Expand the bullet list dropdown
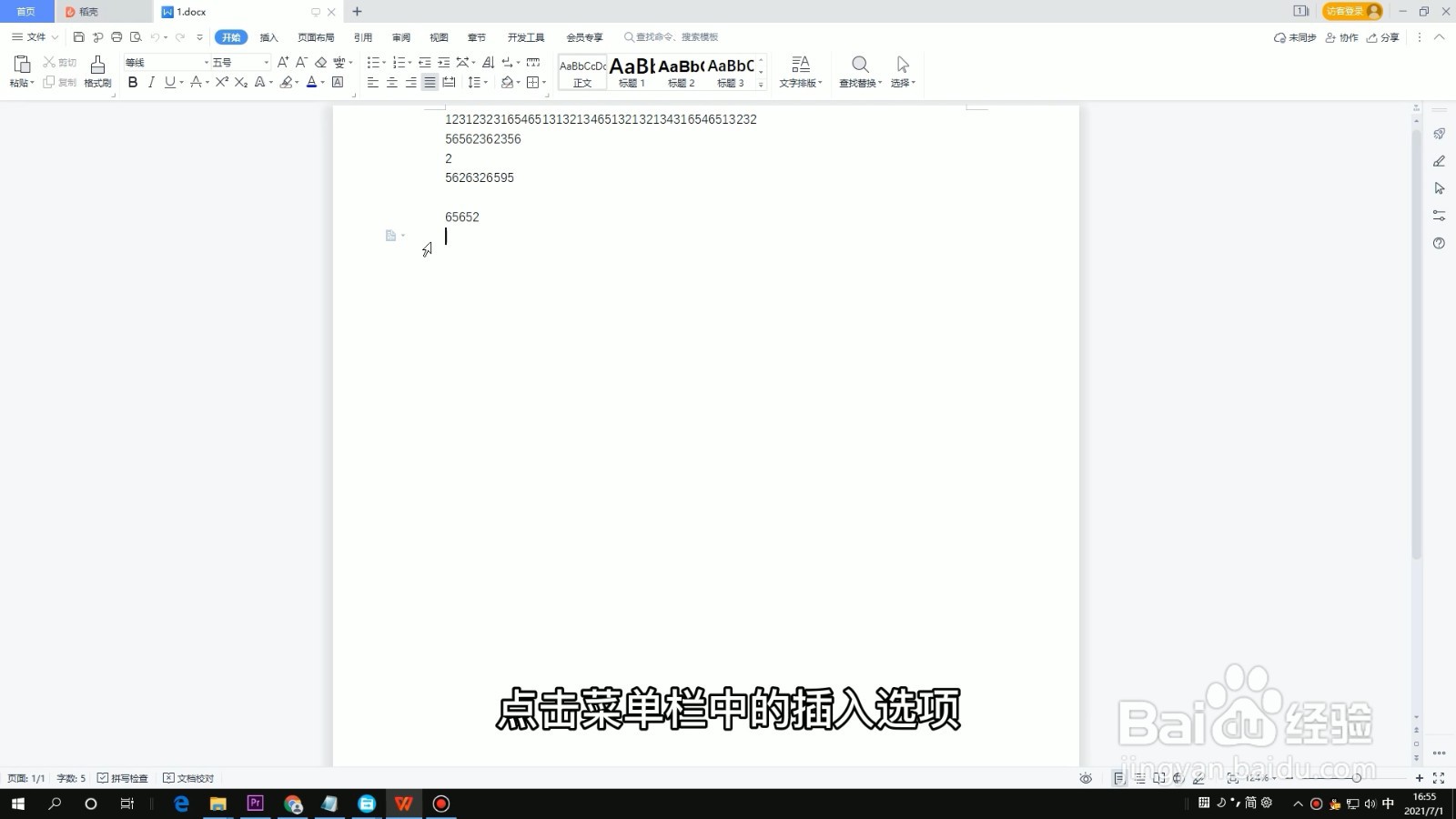This screenshot has height=819, width=1456. tap(384, 63)
